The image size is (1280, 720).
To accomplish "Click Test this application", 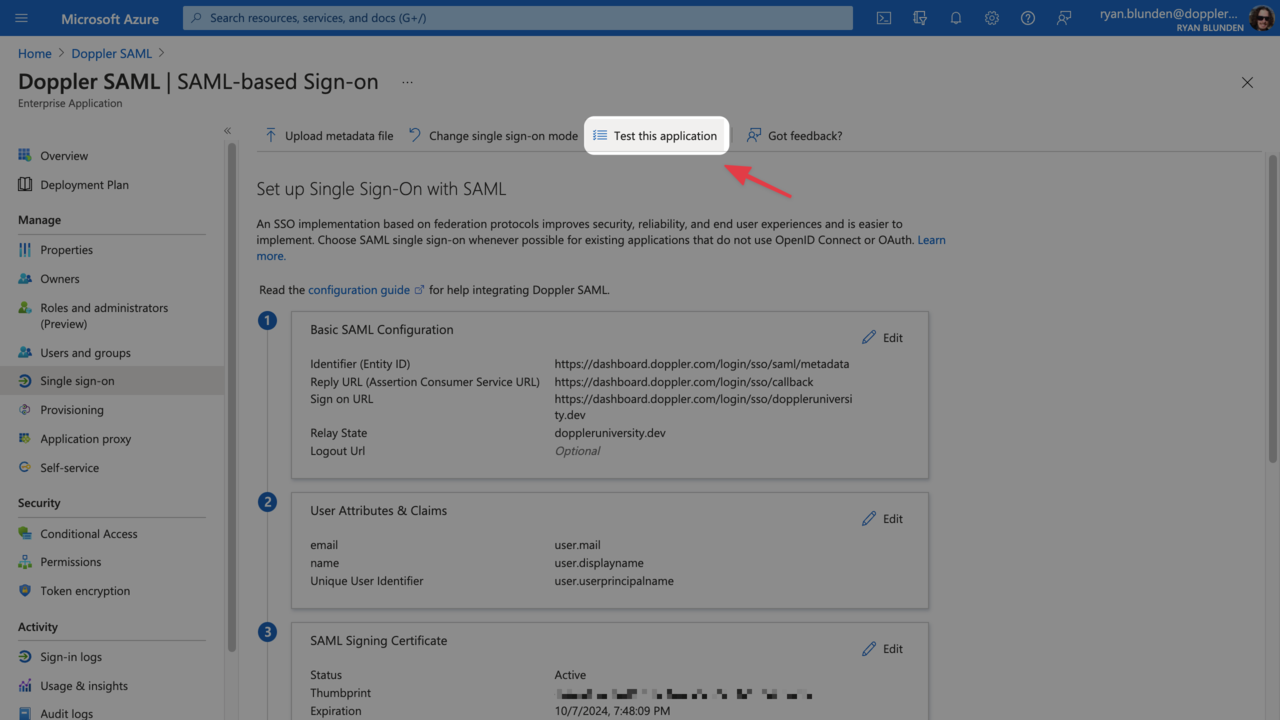I will point(655,135).
